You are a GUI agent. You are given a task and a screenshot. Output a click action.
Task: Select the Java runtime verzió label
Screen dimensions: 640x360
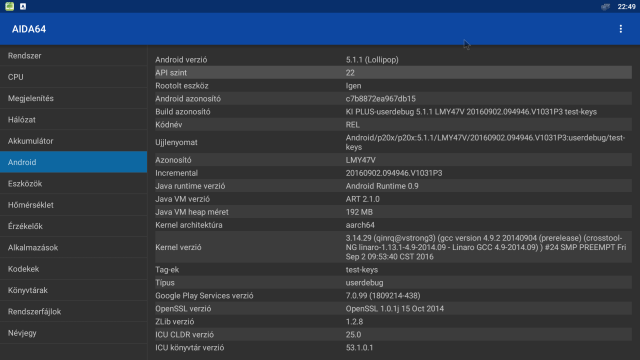[x=190, y=186]
